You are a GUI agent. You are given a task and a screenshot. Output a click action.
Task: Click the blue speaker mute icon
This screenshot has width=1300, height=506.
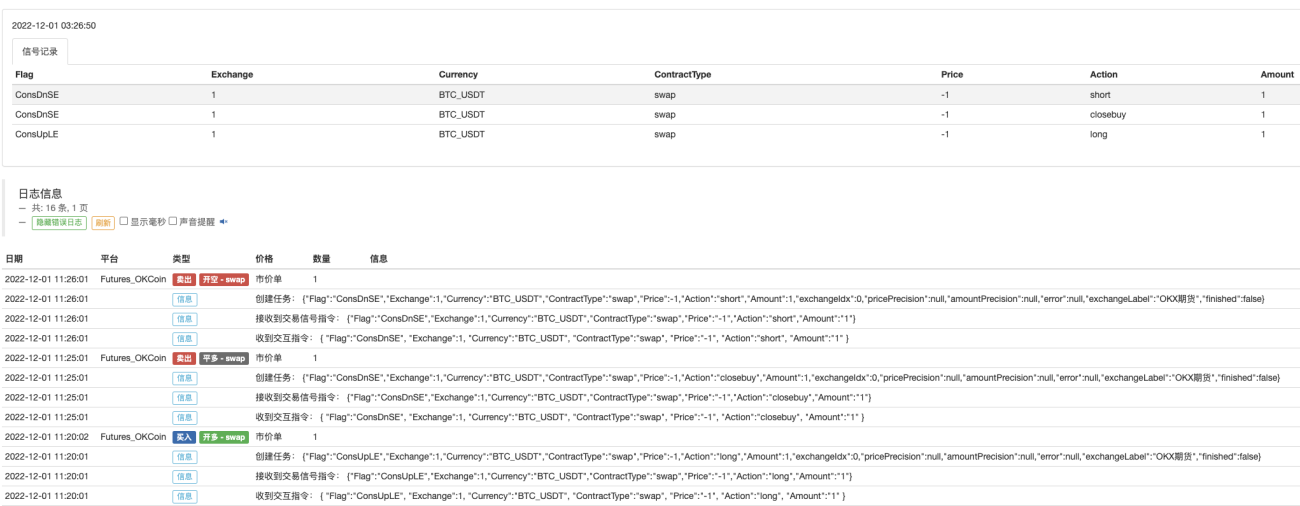coord(224,222)
